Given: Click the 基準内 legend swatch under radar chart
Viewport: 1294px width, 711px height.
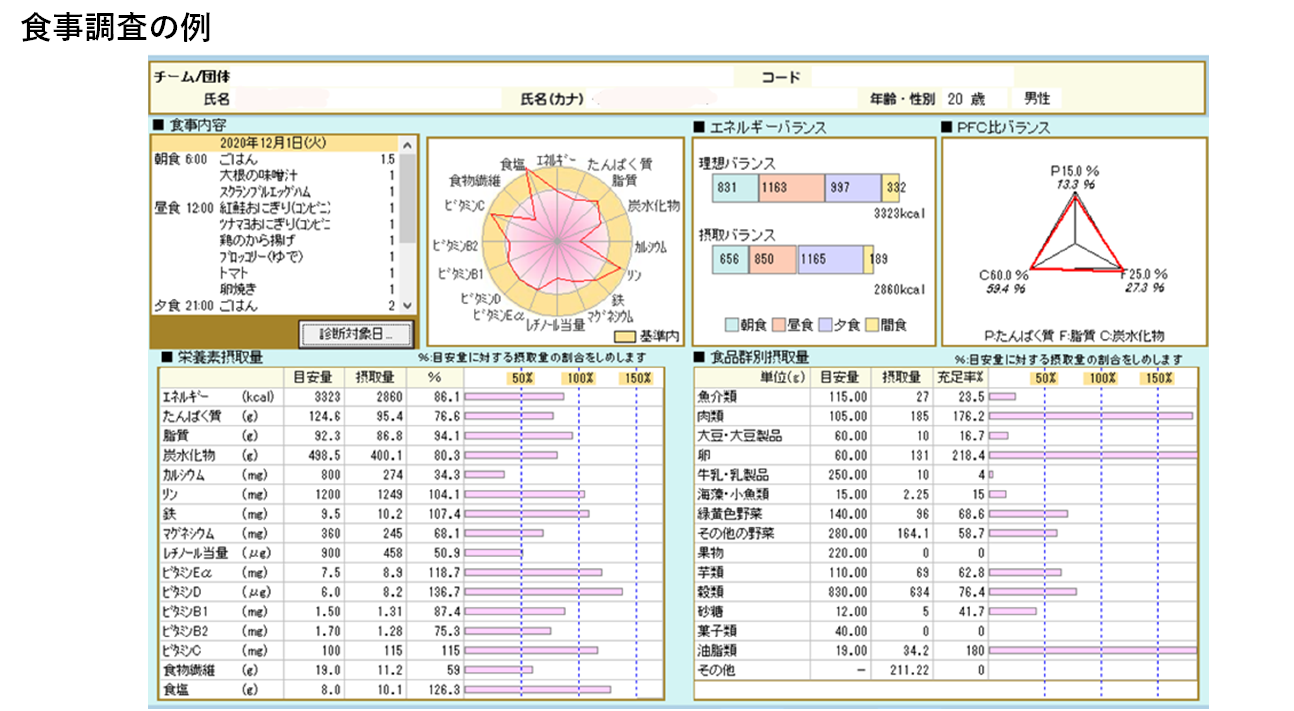Looking at the screenshot, I should pyautogui.click(x=626, y=336).
